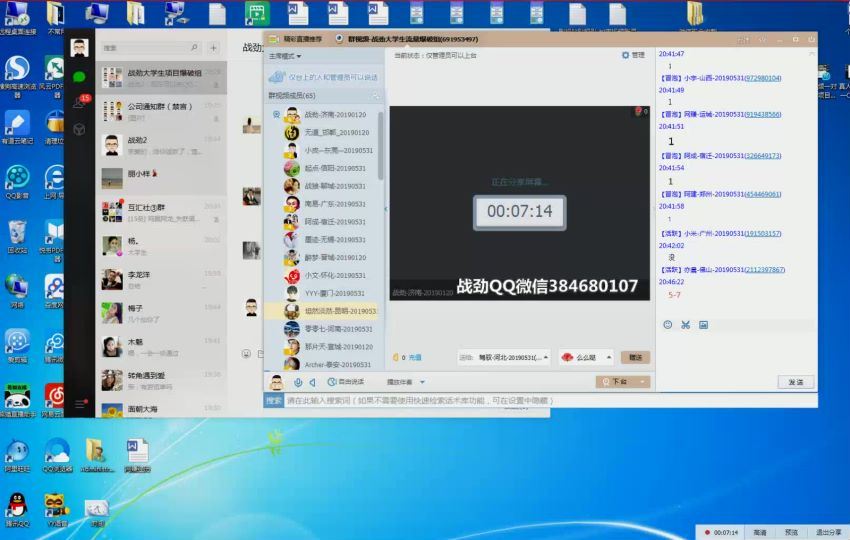Viewport: 850px width, 540px height.
Task: Open WeChat chat 公司通知群（禁言）
Action: point(161,111)
